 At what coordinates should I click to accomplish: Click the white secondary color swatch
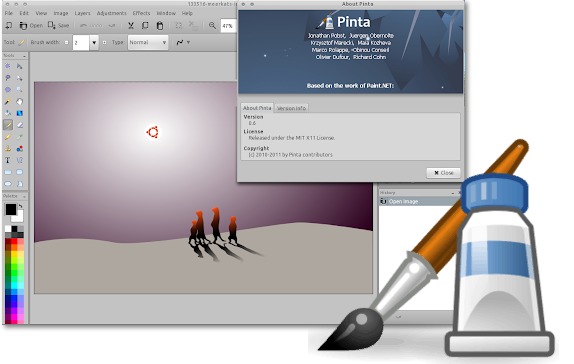click(18, 217)
